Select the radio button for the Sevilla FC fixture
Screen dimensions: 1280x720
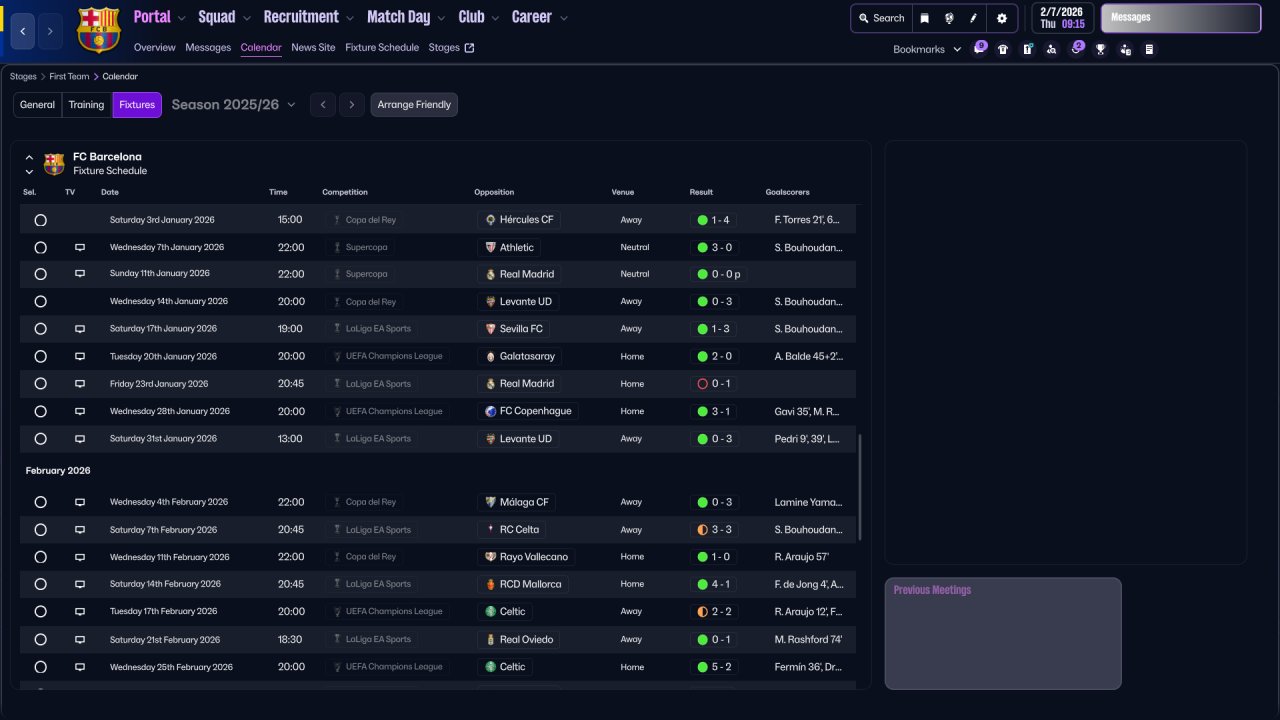click(40, 329)
